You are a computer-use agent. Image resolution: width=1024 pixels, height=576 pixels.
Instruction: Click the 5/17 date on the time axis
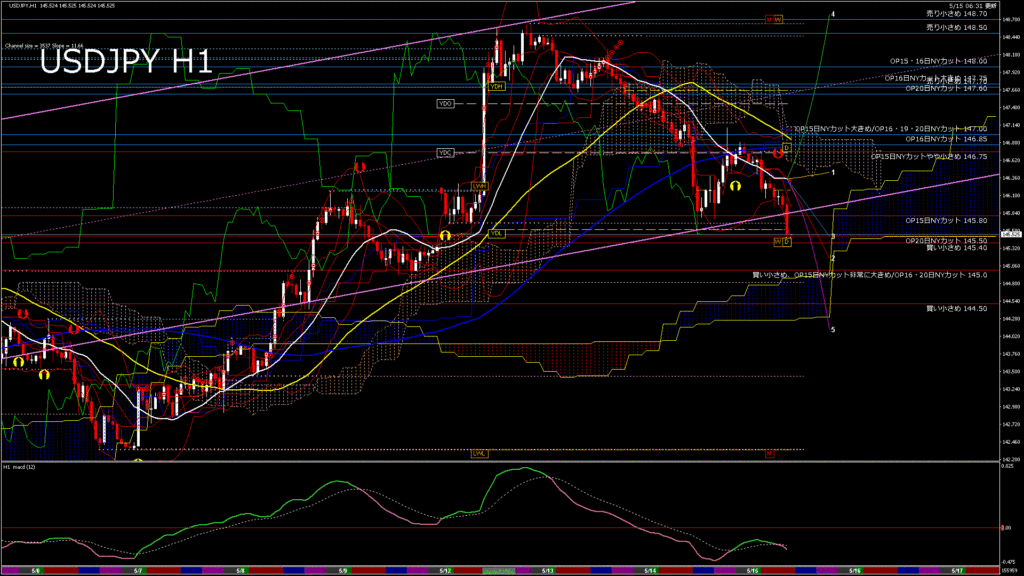957,571
